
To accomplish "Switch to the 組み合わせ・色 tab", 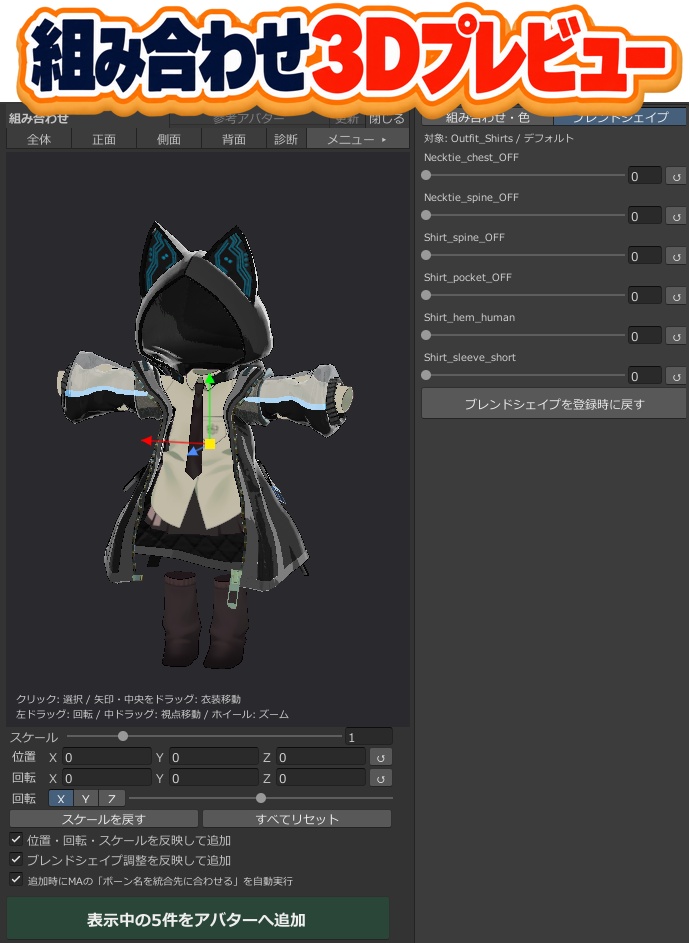I will [x=488, y=117].
